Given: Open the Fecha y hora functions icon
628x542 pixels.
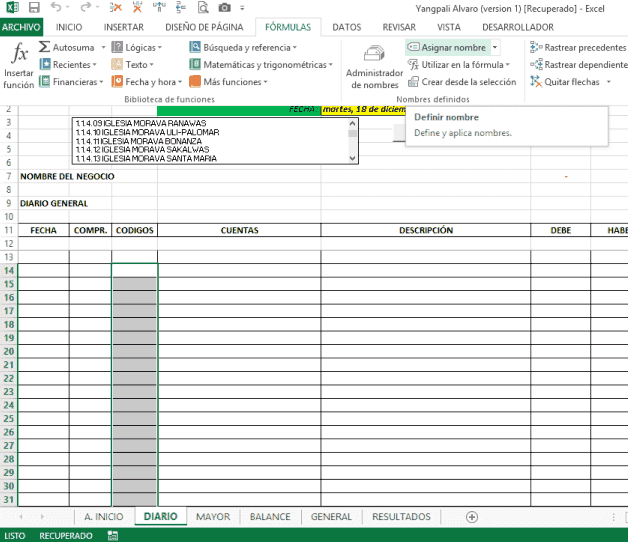Looking at the screenshot, I should click(117, 81).
